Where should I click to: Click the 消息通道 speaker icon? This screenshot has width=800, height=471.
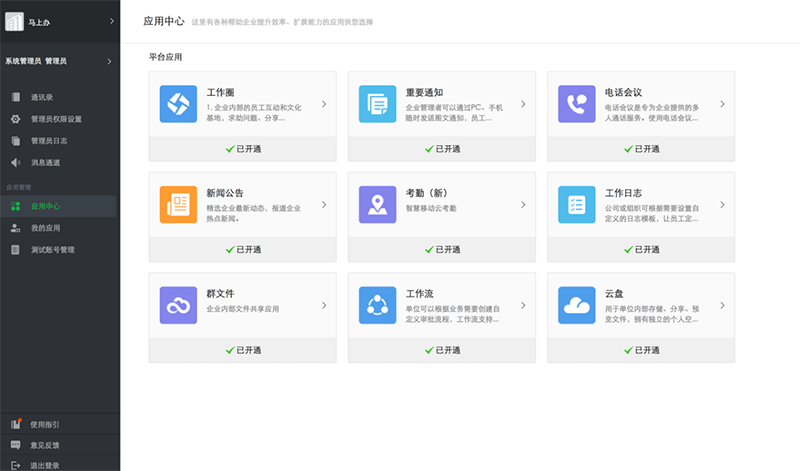coord(16,162)
